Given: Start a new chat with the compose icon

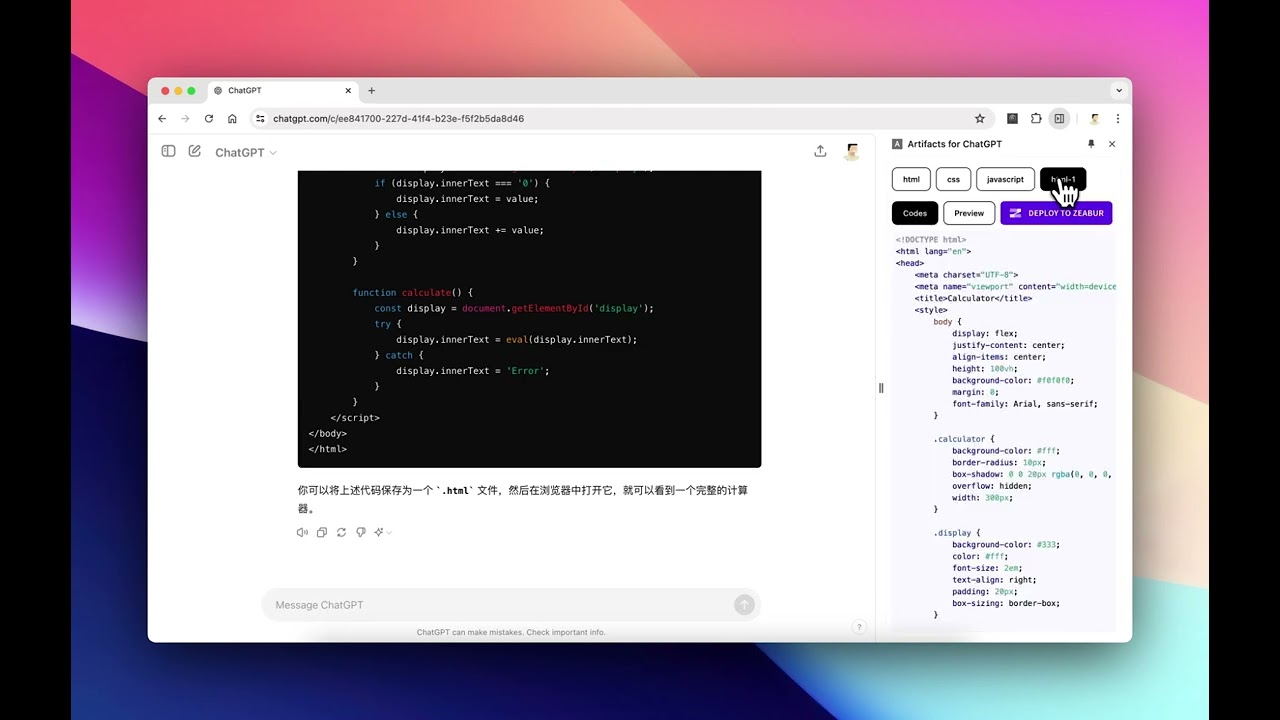Looking at the screenshot, I should pos(195,151).
